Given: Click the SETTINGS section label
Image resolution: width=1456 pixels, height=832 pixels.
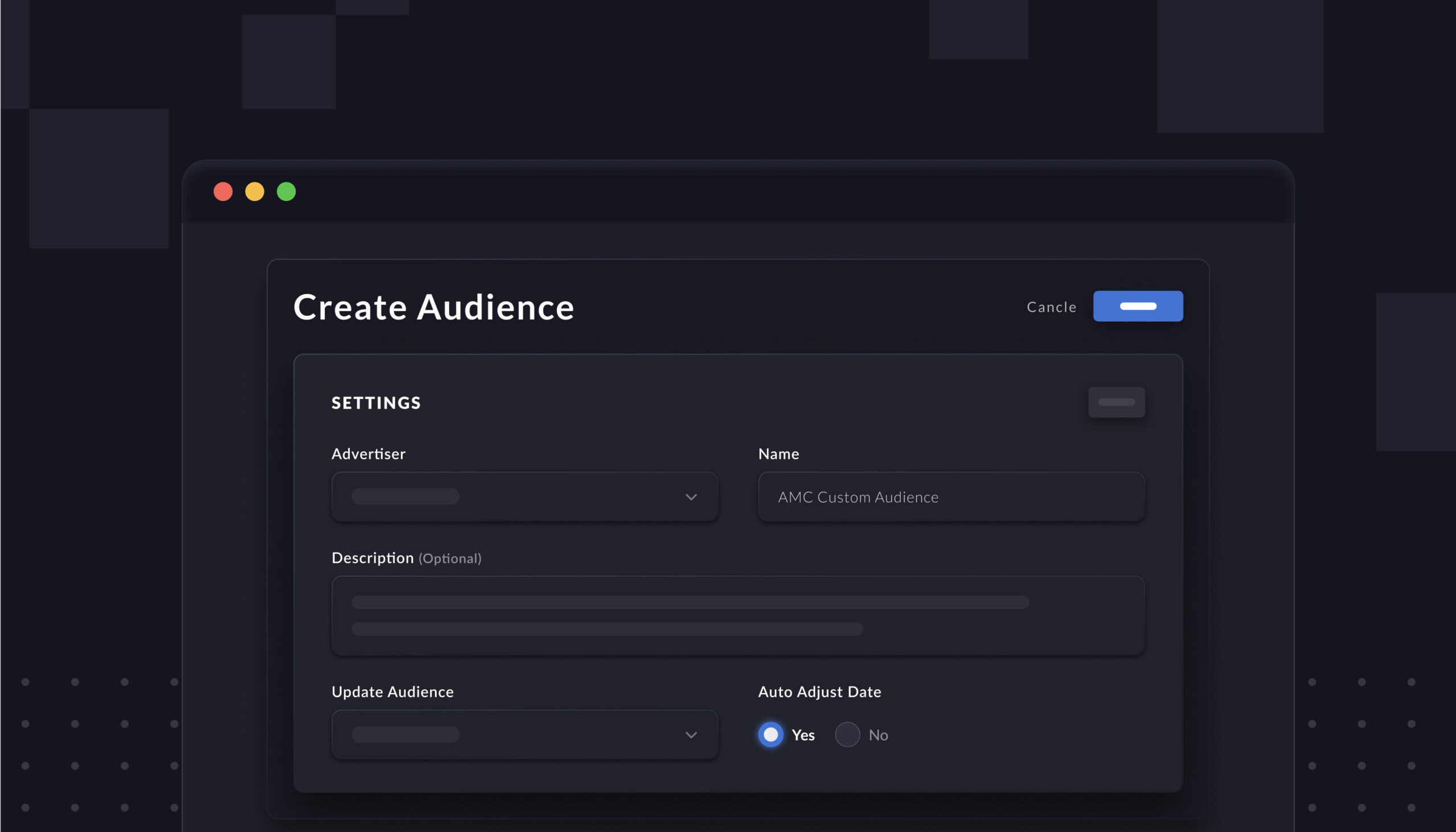Looking at the screenshot, I should 375,402.
